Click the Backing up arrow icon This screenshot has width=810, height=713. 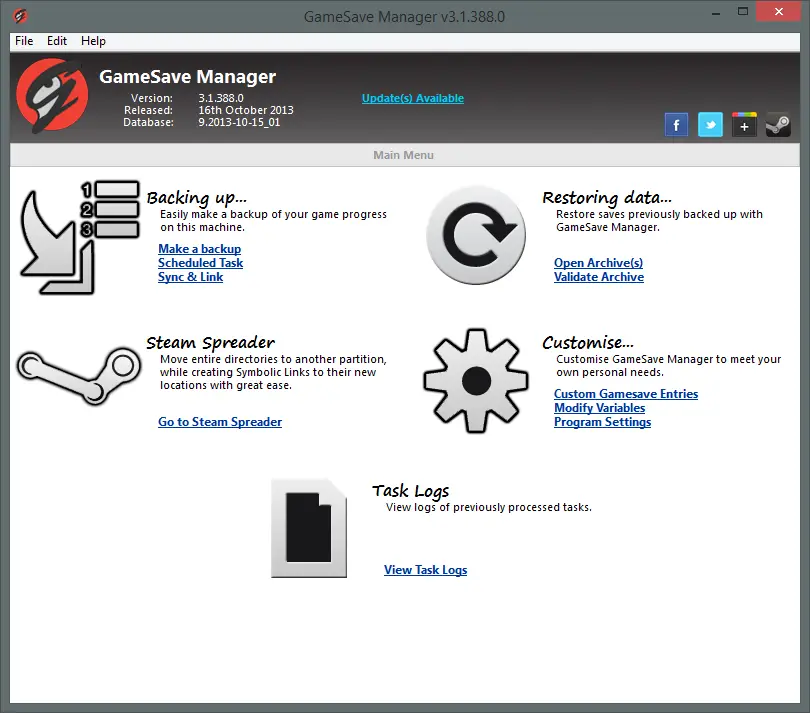pos(79,237)
